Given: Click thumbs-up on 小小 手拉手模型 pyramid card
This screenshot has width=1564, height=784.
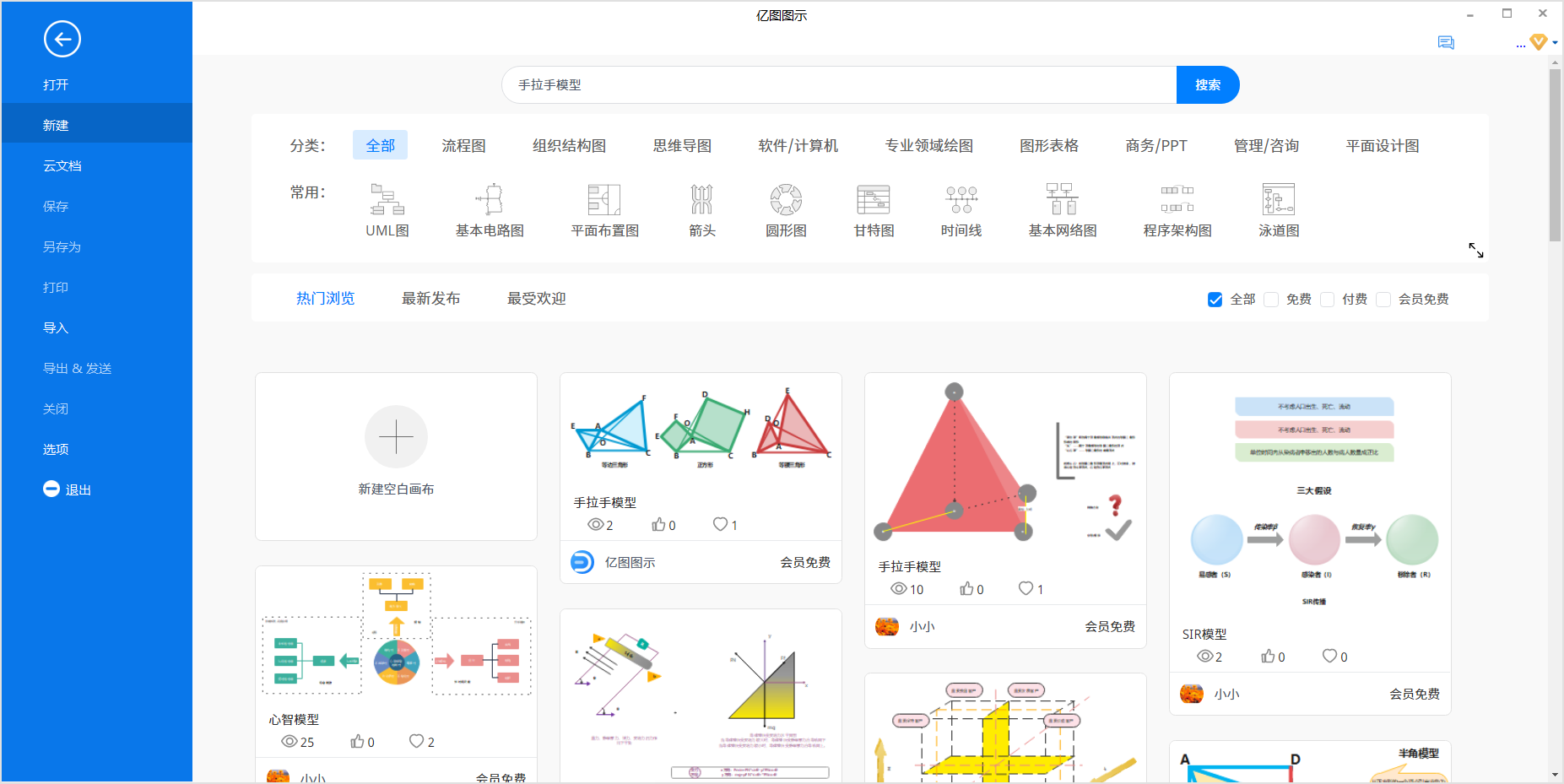Looking at the screenshot, I should [966, 588].
